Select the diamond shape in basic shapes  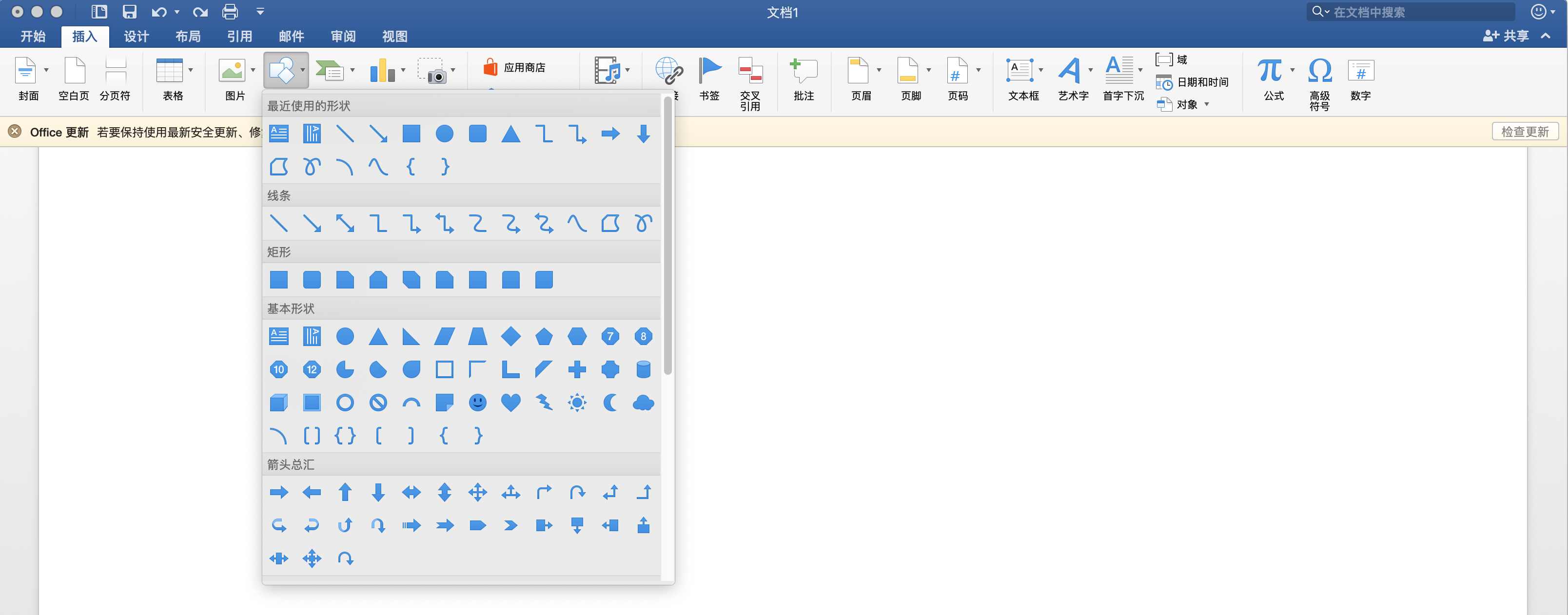tap(510, 336)
